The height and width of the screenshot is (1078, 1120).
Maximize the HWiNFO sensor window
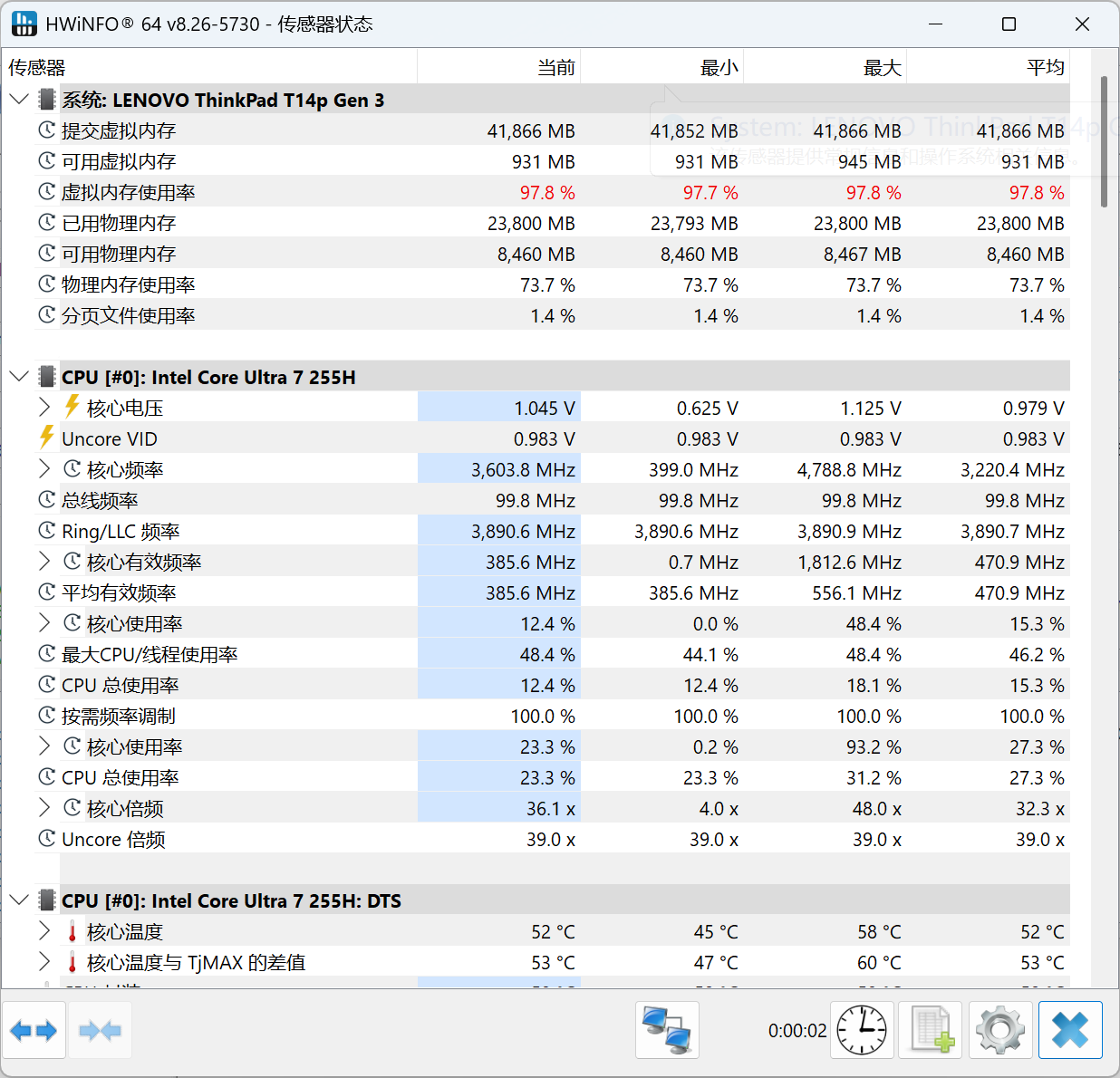[x=1009, y=24]
